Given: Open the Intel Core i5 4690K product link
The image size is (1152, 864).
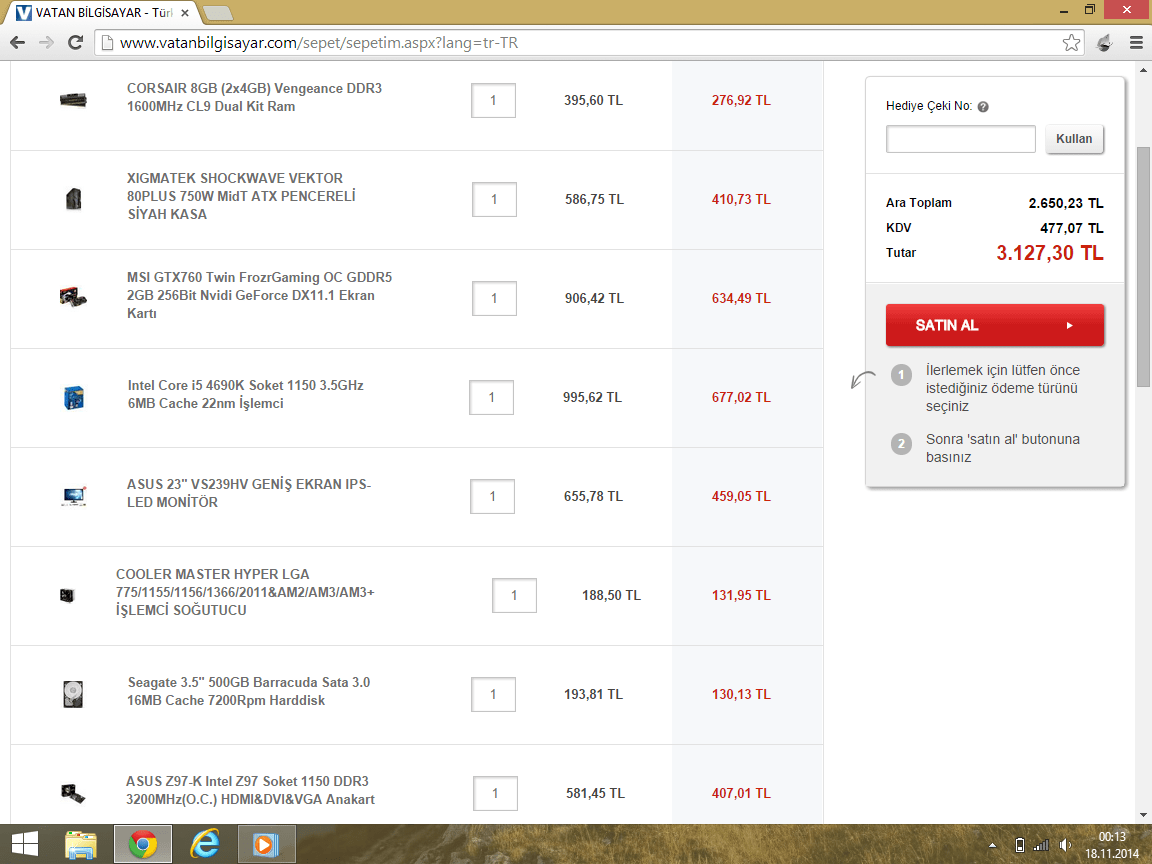Looking at the screenshot, I should (x=245, y=395).
